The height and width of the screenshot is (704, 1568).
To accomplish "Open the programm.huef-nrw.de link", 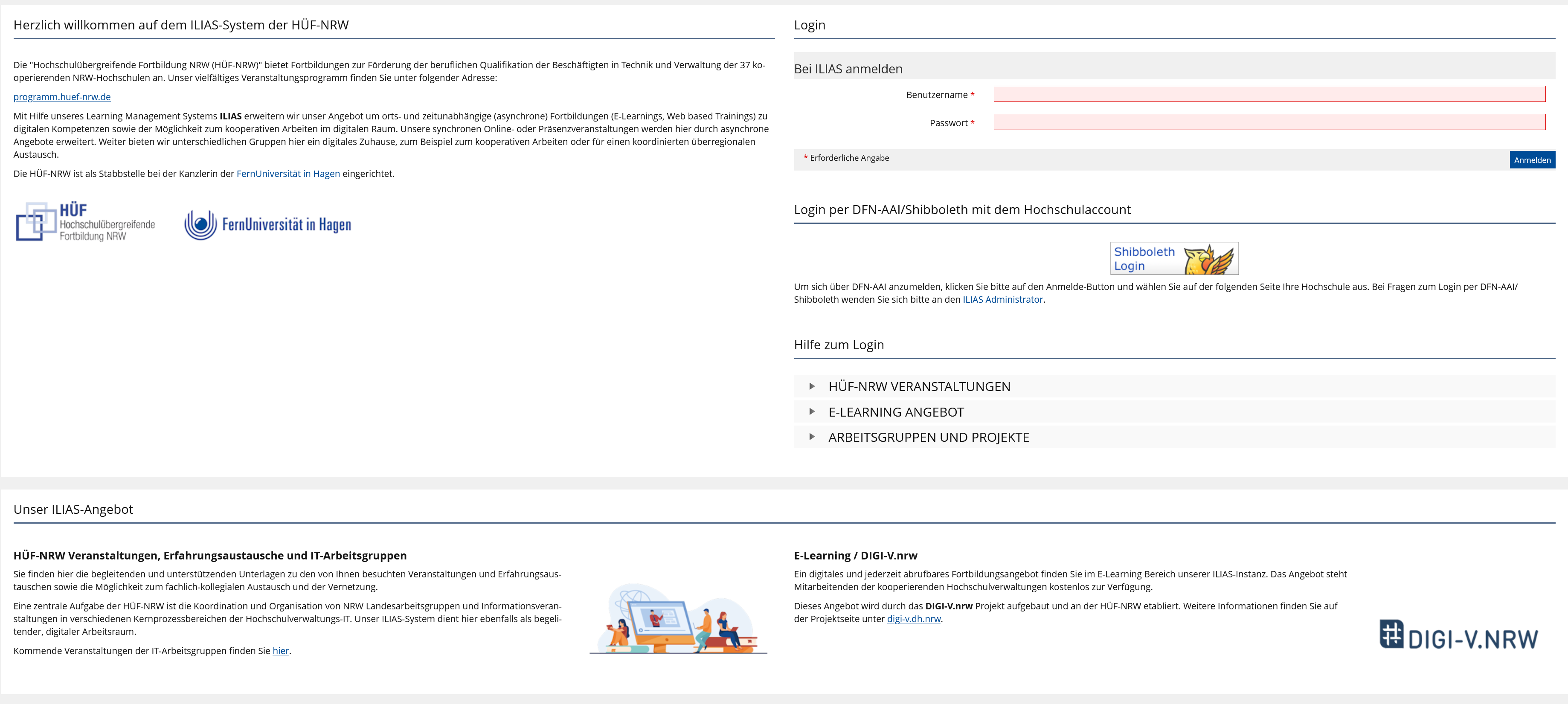I will point(62,97).
